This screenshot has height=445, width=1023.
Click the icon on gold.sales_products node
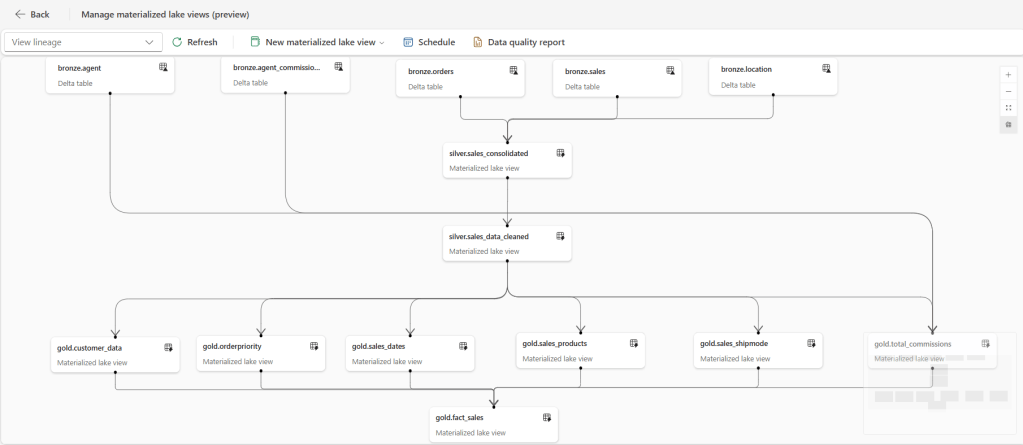[634, 343]
